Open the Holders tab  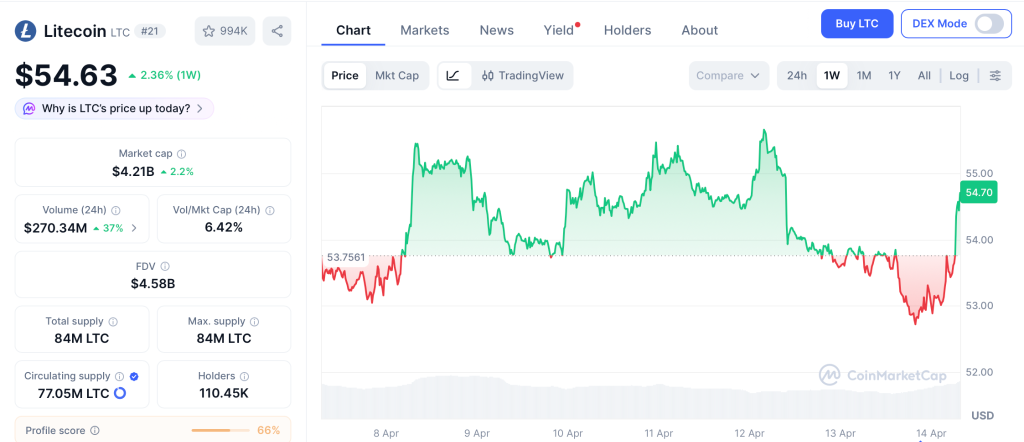coord(627,30)
